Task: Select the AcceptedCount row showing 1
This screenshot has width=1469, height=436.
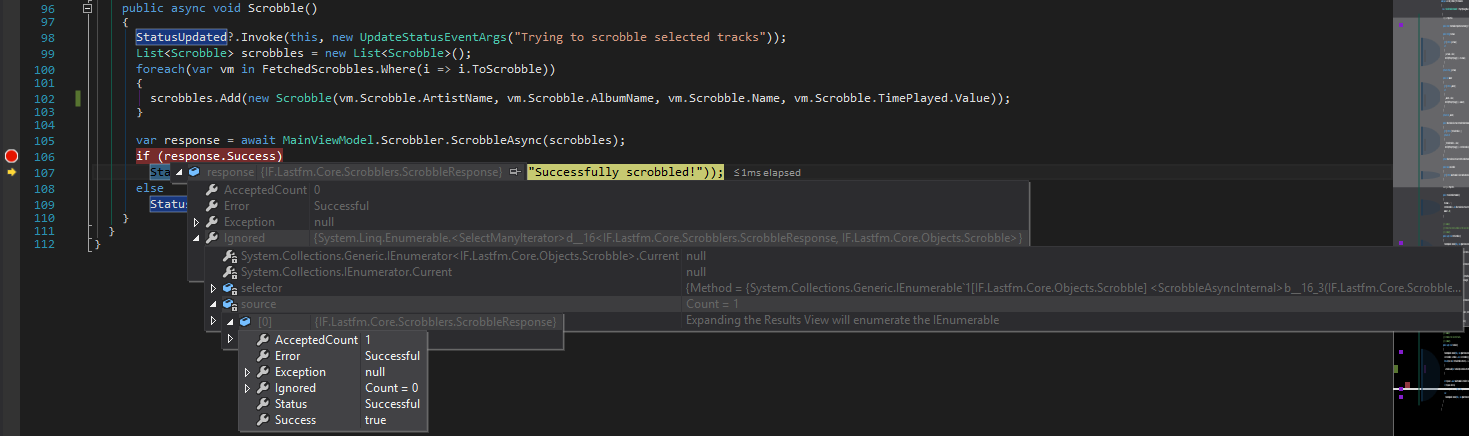Action: pos(333,340)
